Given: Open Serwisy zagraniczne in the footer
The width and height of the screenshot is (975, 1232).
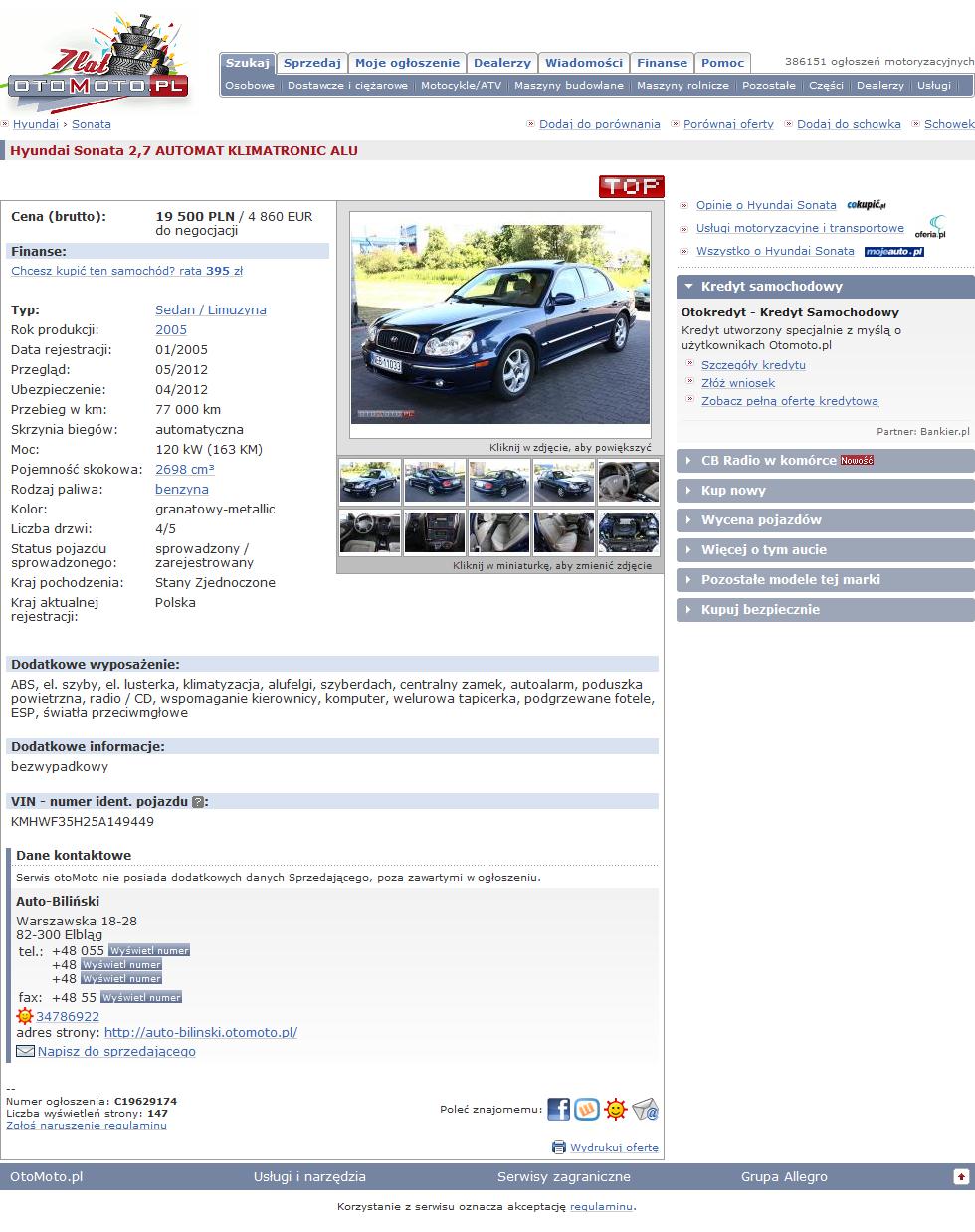Looking at the screenshot, I should tap(564, 1176).
